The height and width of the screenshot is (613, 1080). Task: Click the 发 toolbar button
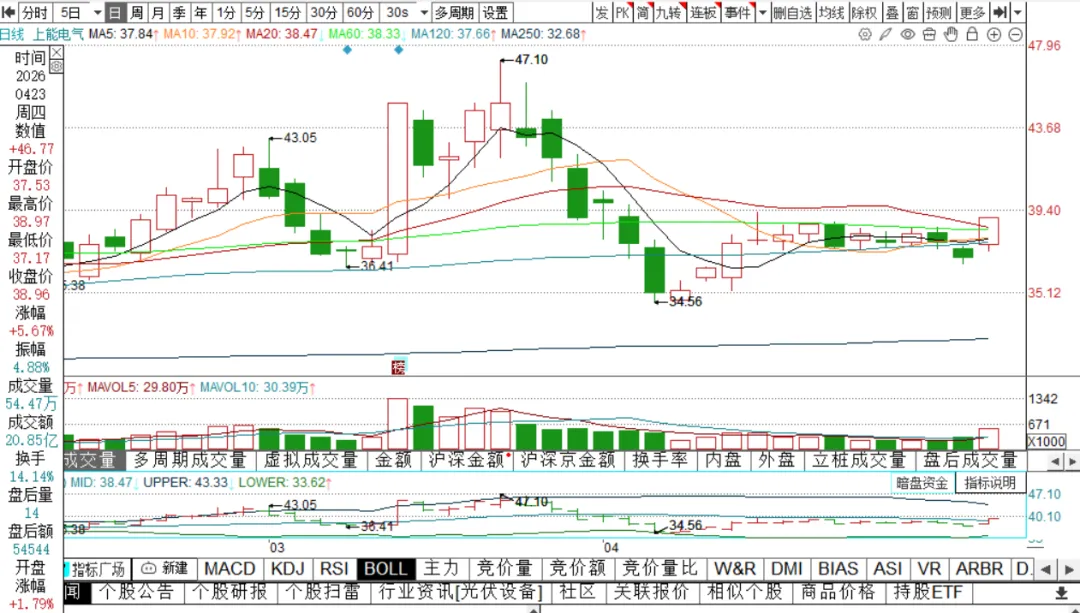[x=601, y=12]
